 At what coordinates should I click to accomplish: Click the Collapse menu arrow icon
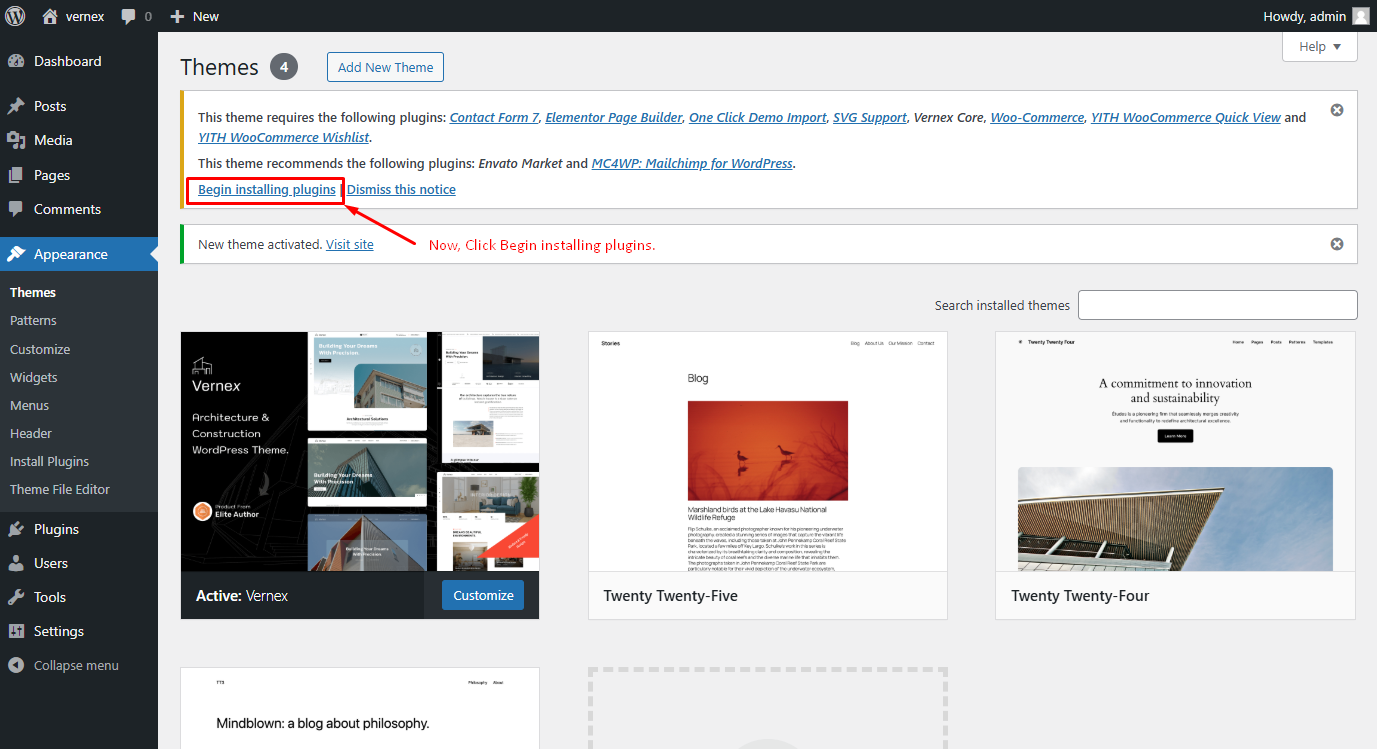point(16,665)
